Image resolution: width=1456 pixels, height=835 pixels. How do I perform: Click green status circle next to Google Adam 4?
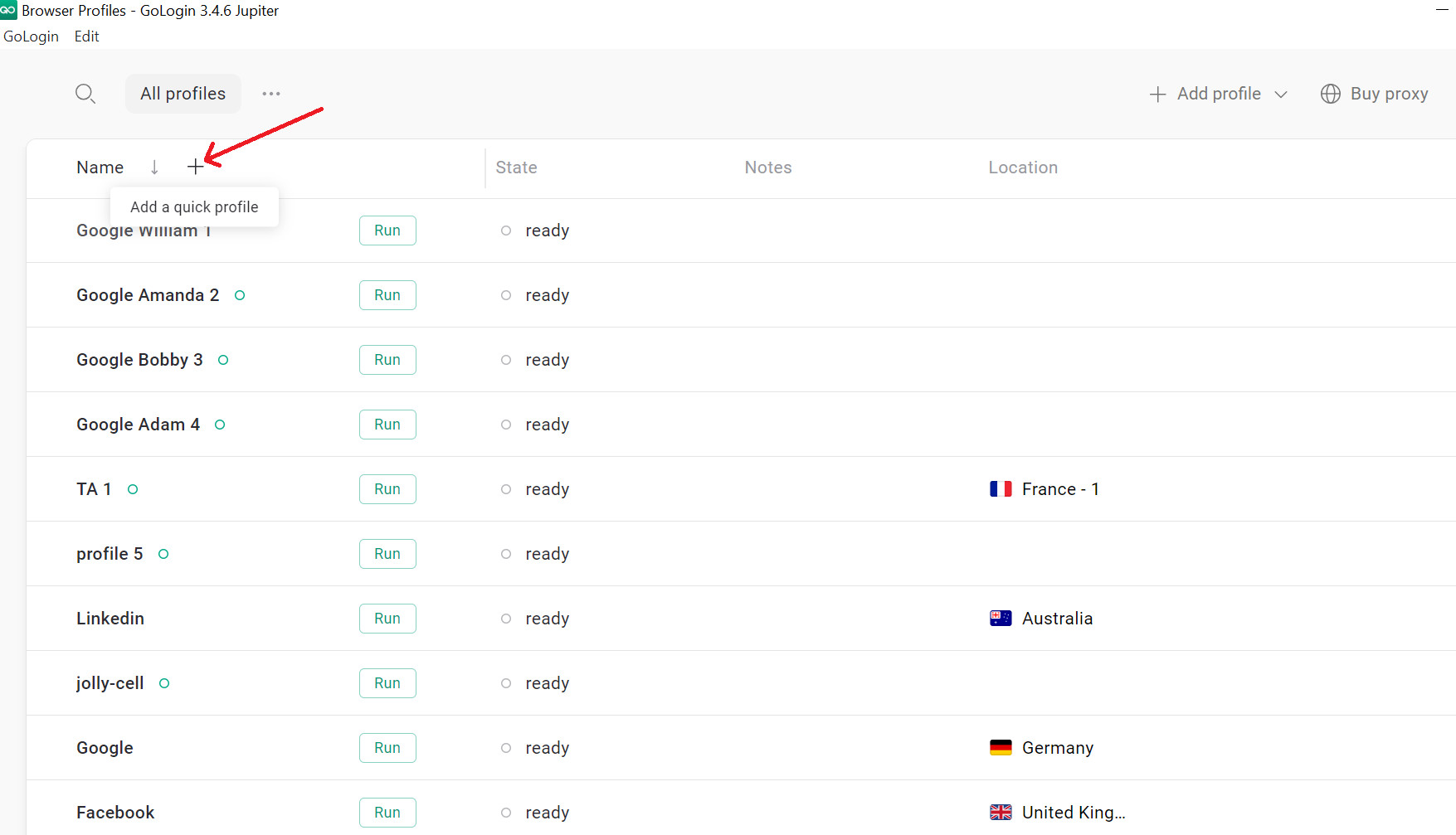220,425
